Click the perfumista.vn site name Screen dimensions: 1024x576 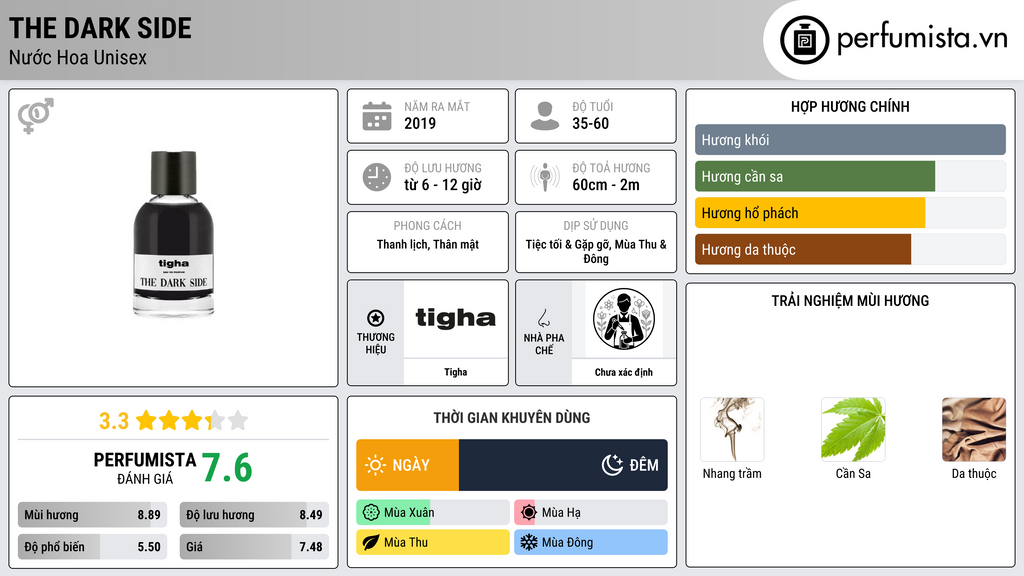(x=922, y=39)
